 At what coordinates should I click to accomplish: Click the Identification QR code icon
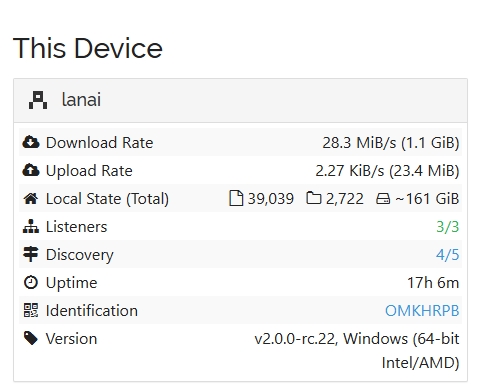(x=31, y=310)
